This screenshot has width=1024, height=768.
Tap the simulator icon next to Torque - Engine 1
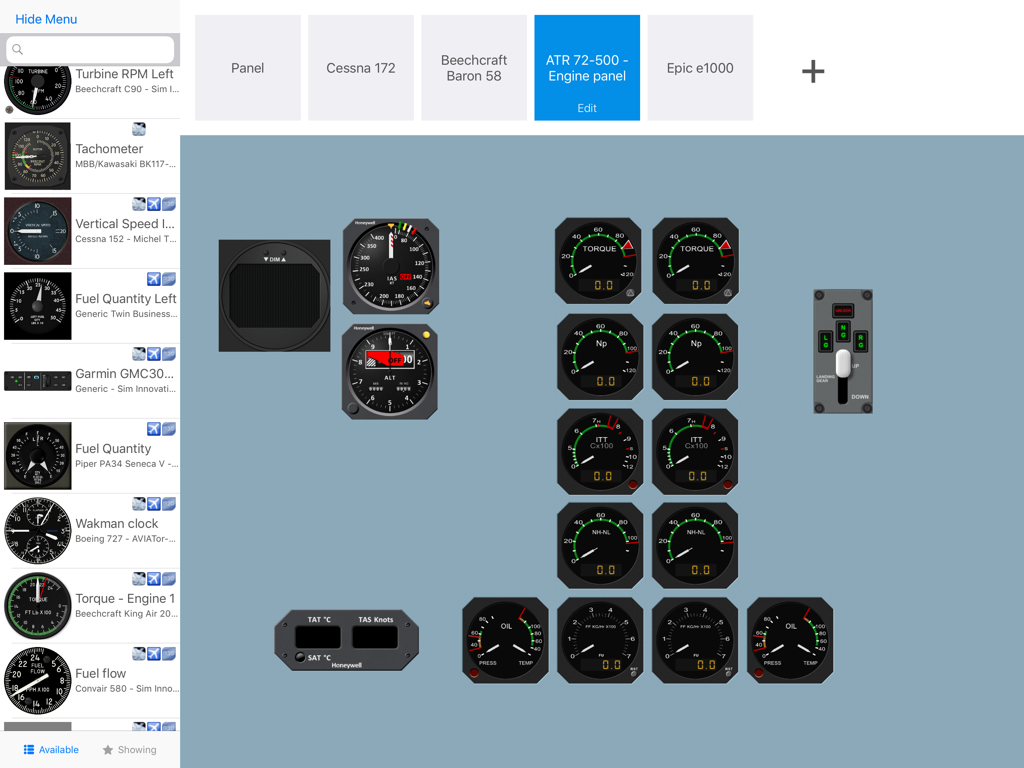pyautogui.click(x=154, y=578)
